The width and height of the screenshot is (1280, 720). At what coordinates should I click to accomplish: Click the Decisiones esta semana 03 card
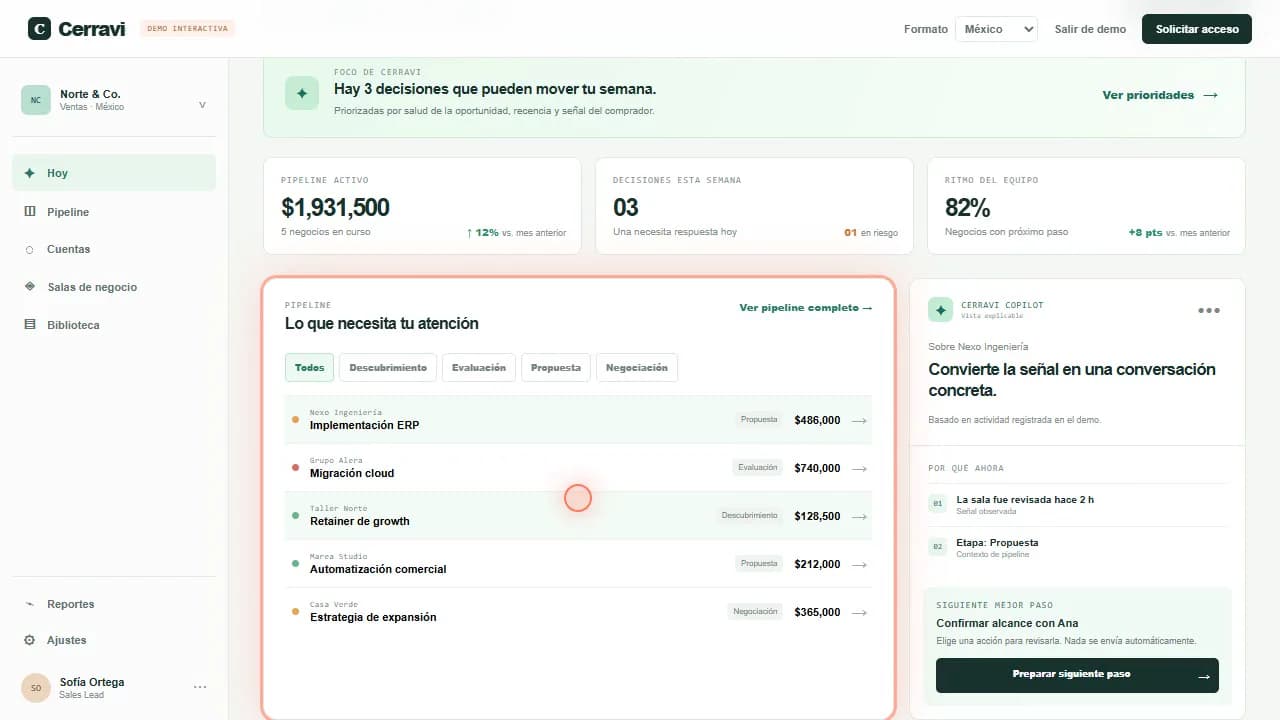[754, 205]
